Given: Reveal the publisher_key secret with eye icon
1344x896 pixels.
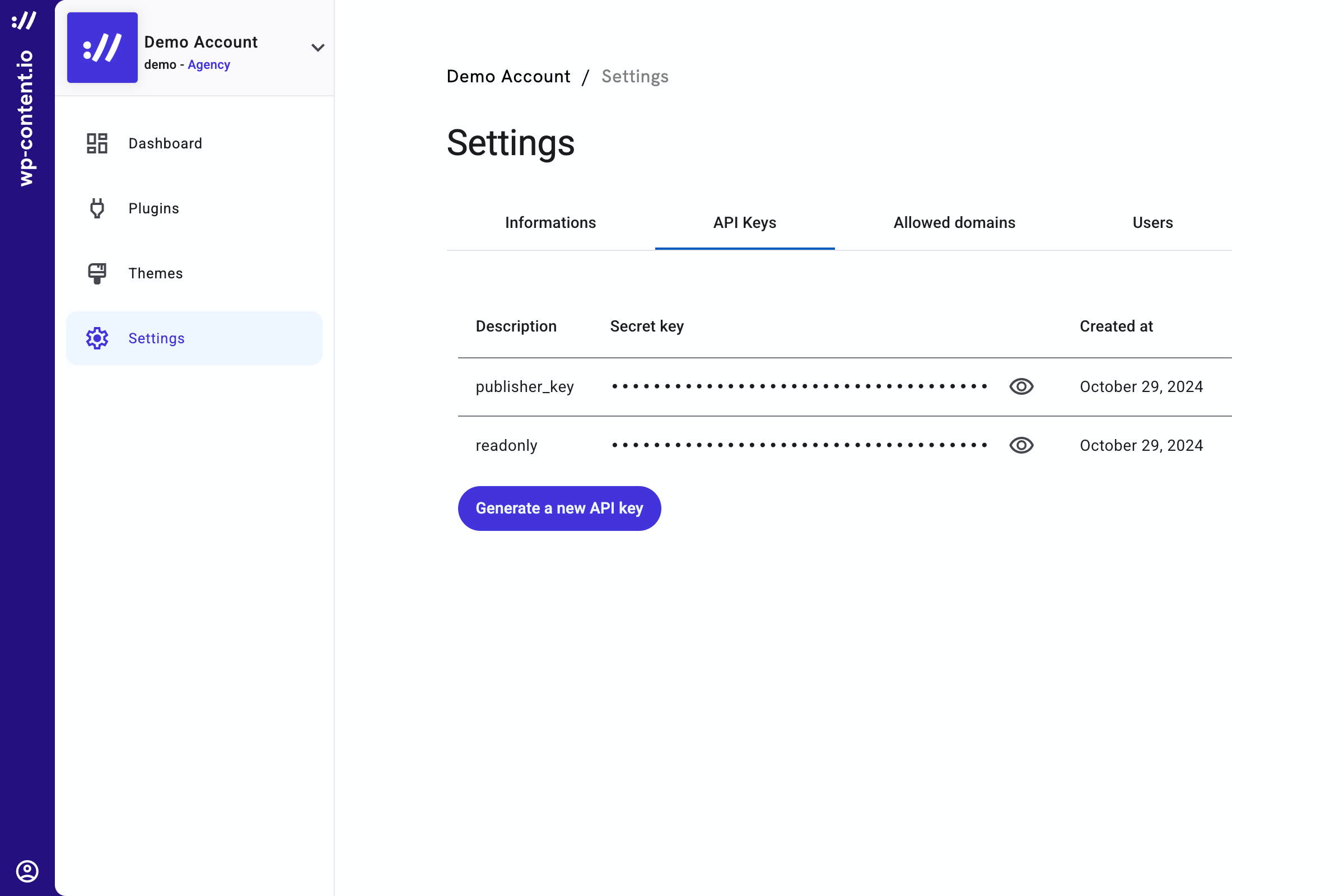Looking at the screenshot, I should coord(1020,387).
